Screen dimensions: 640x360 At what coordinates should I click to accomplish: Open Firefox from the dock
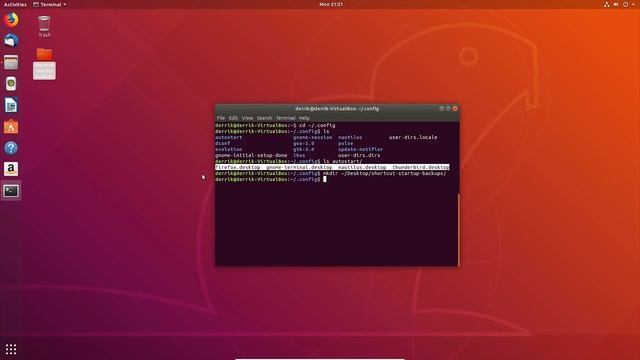click(11, 20)
